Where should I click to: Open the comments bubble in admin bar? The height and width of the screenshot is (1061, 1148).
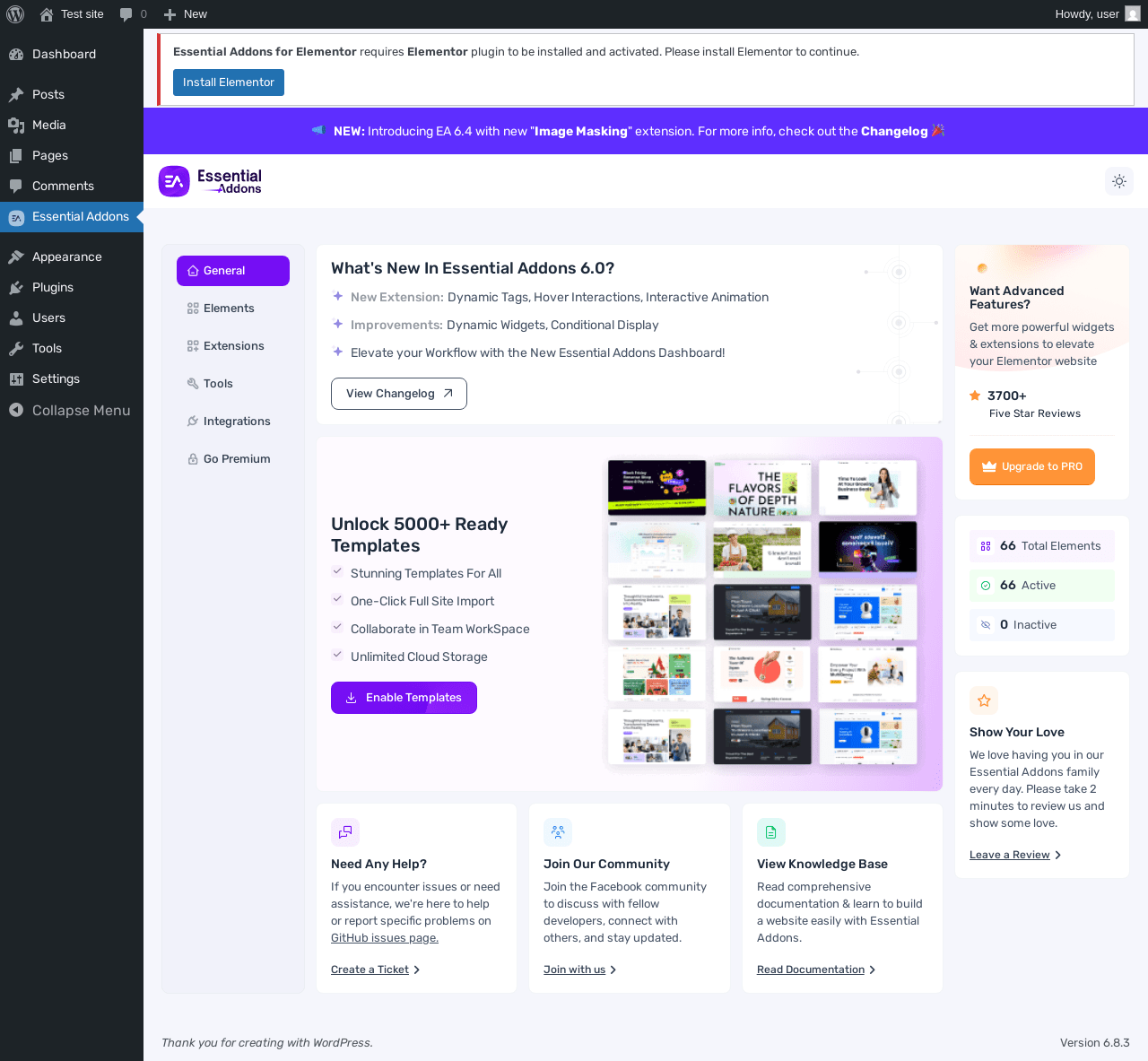click(x=126, y=14)
